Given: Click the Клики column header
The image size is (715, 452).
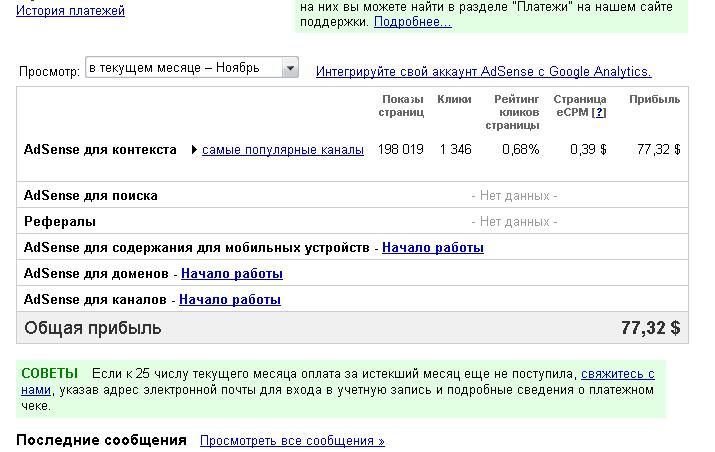Looking at the screenshot, I should [x=454, y=99].
